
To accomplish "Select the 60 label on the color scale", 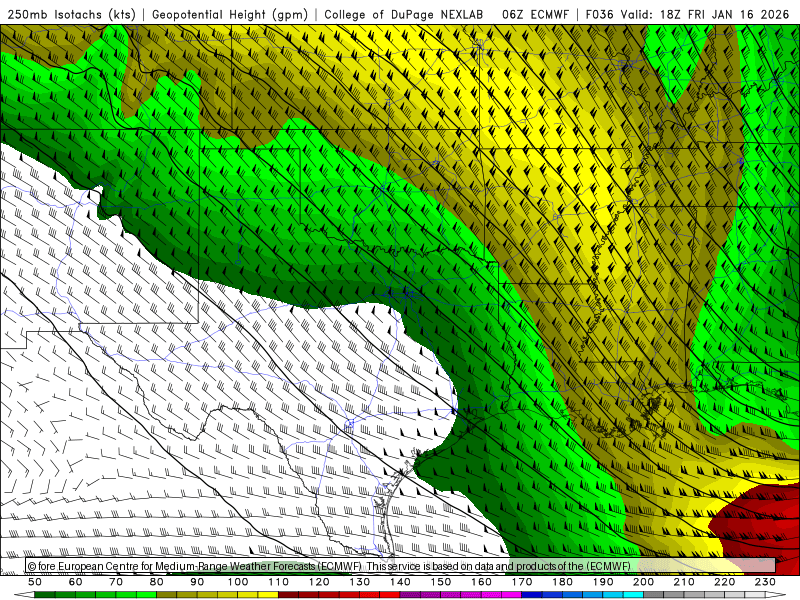I will (x=76, y=582).
